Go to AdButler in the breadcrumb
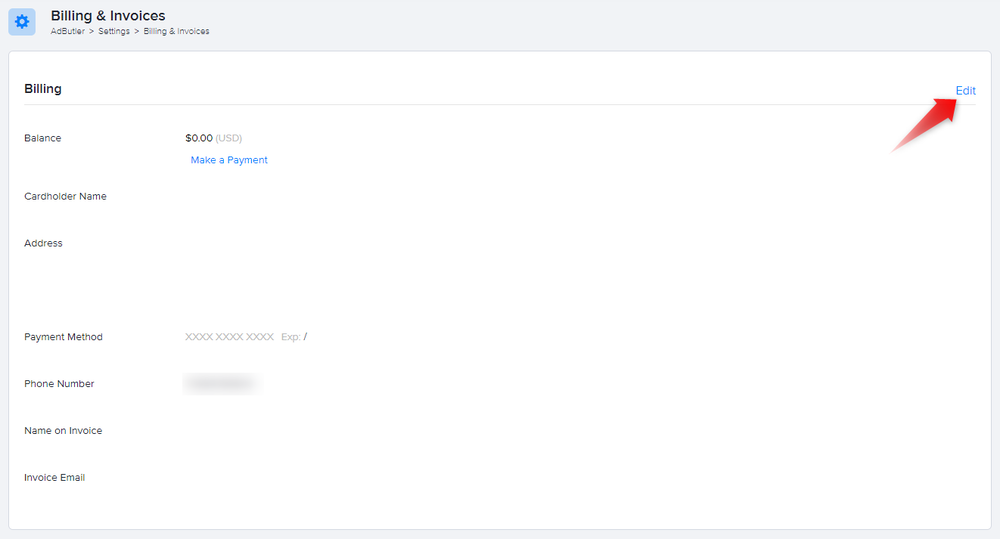The width and height of the screenshot is (1000, 539). coord(68,31)
